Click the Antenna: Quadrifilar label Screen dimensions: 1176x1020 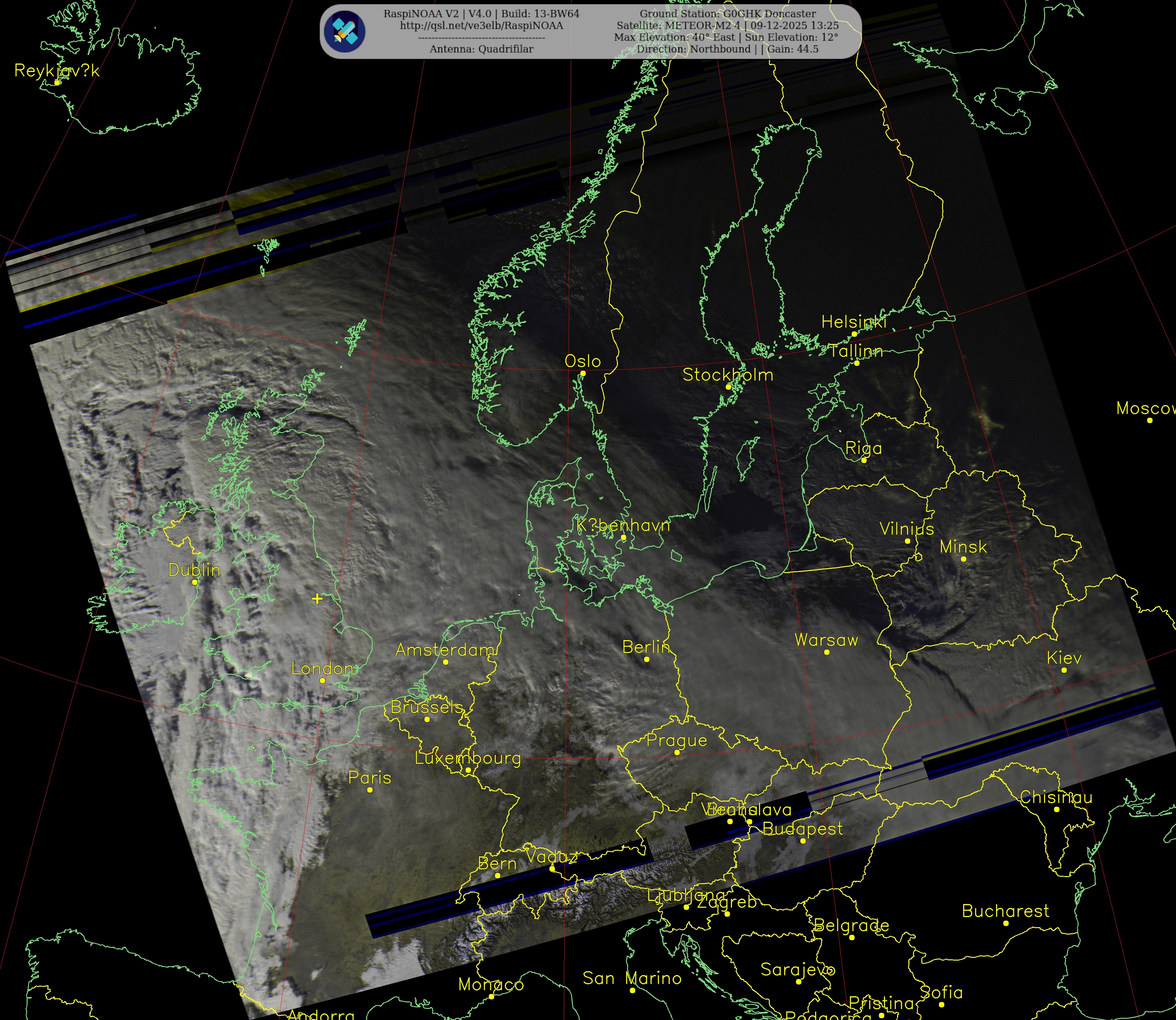pyautogui.click(x=481, y=49)
